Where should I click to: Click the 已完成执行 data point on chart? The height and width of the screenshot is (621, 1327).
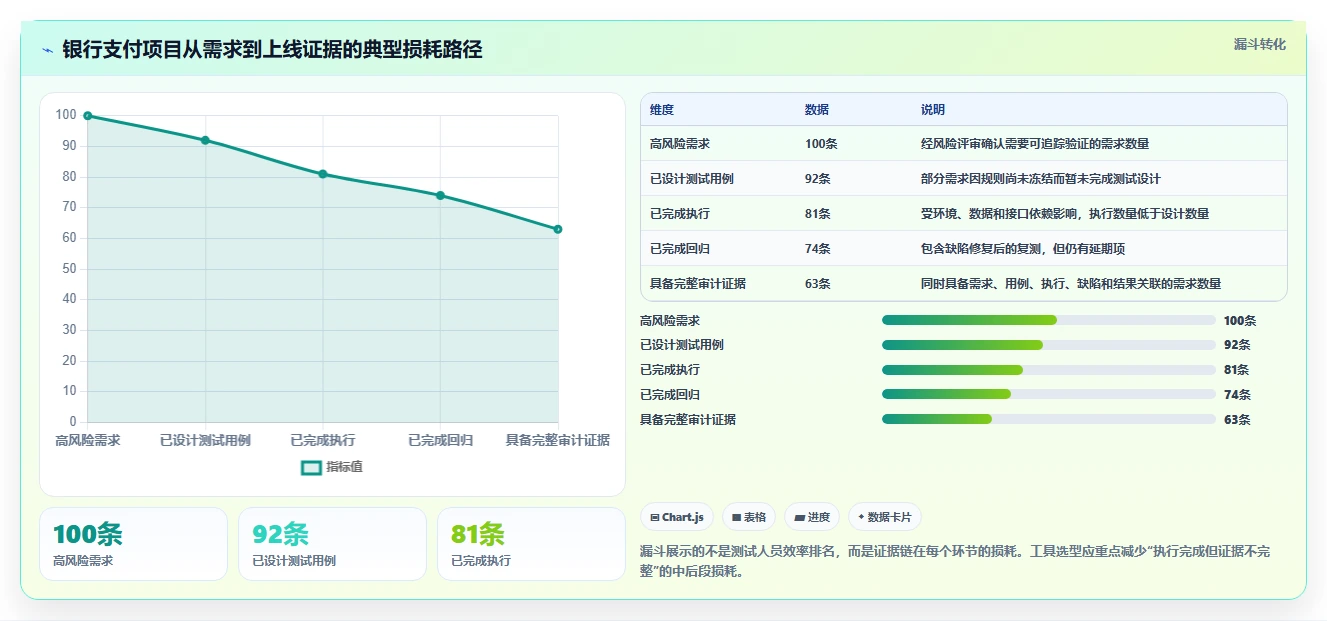[323, 174]
